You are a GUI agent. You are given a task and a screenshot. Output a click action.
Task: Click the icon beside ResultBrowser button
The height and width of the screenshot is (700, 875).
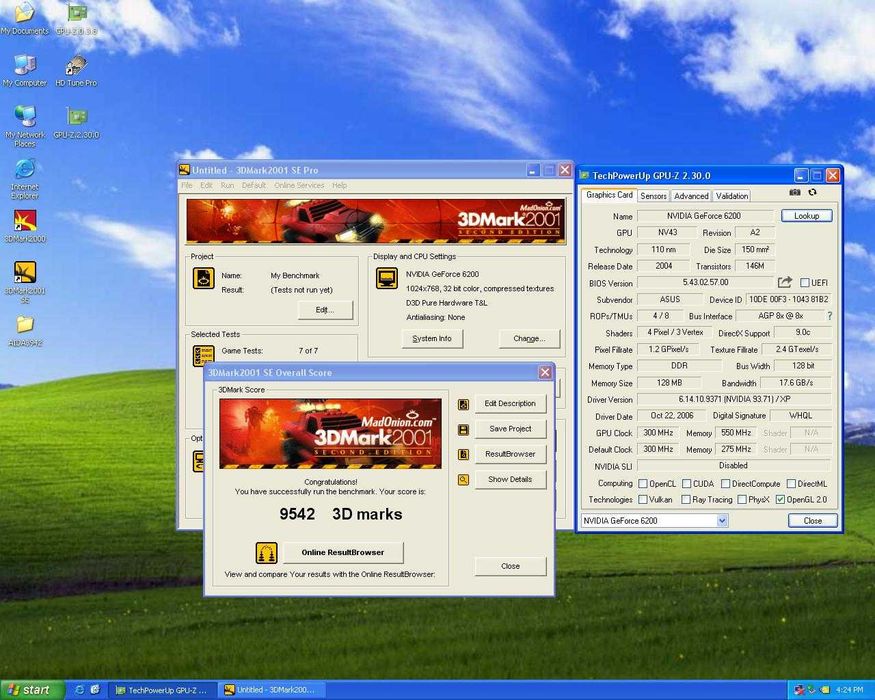tap(463, 454)
